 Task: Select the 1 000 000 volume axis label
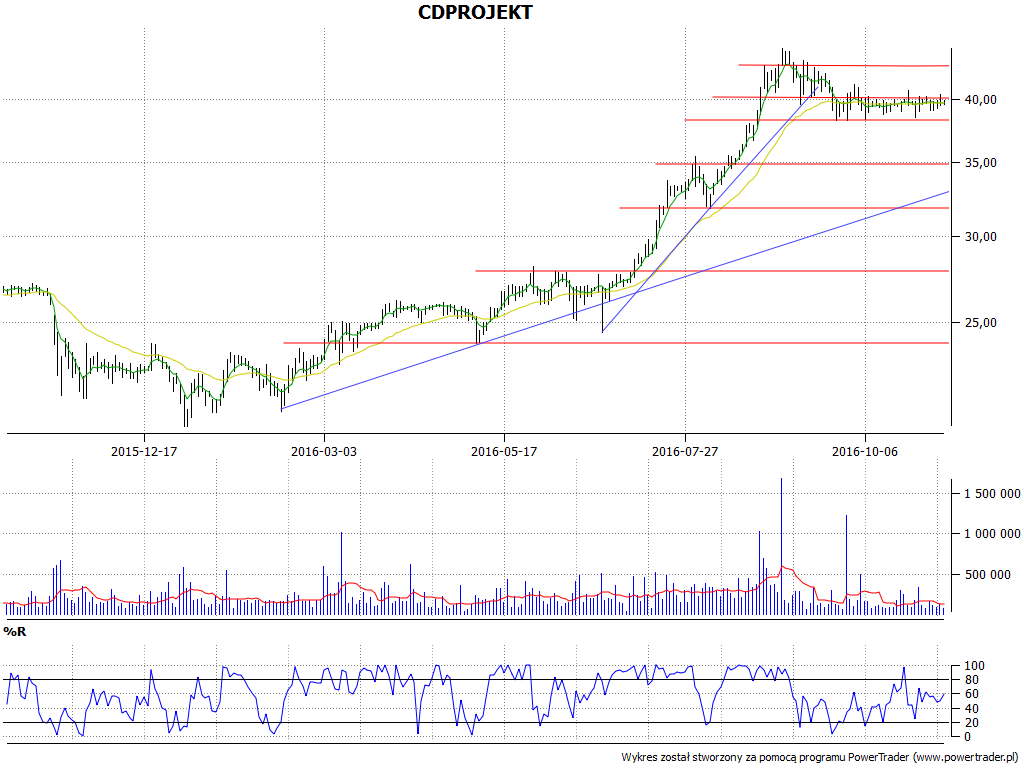(x=992, y=534)
